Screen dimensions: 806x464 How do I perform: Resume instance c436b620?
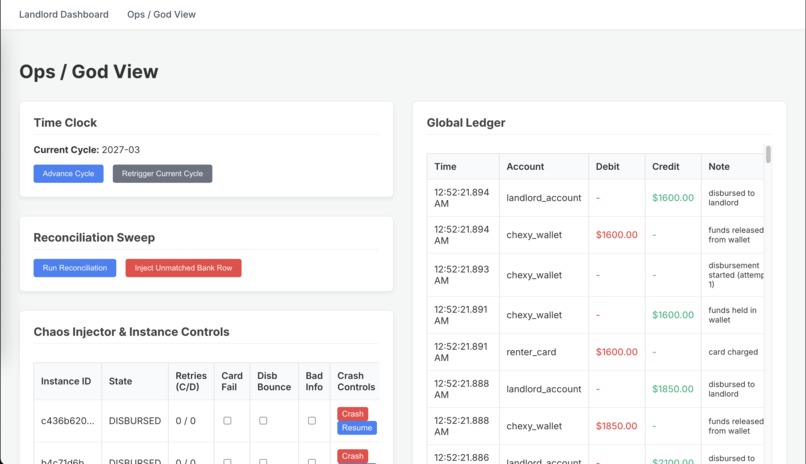pos(357,428)
